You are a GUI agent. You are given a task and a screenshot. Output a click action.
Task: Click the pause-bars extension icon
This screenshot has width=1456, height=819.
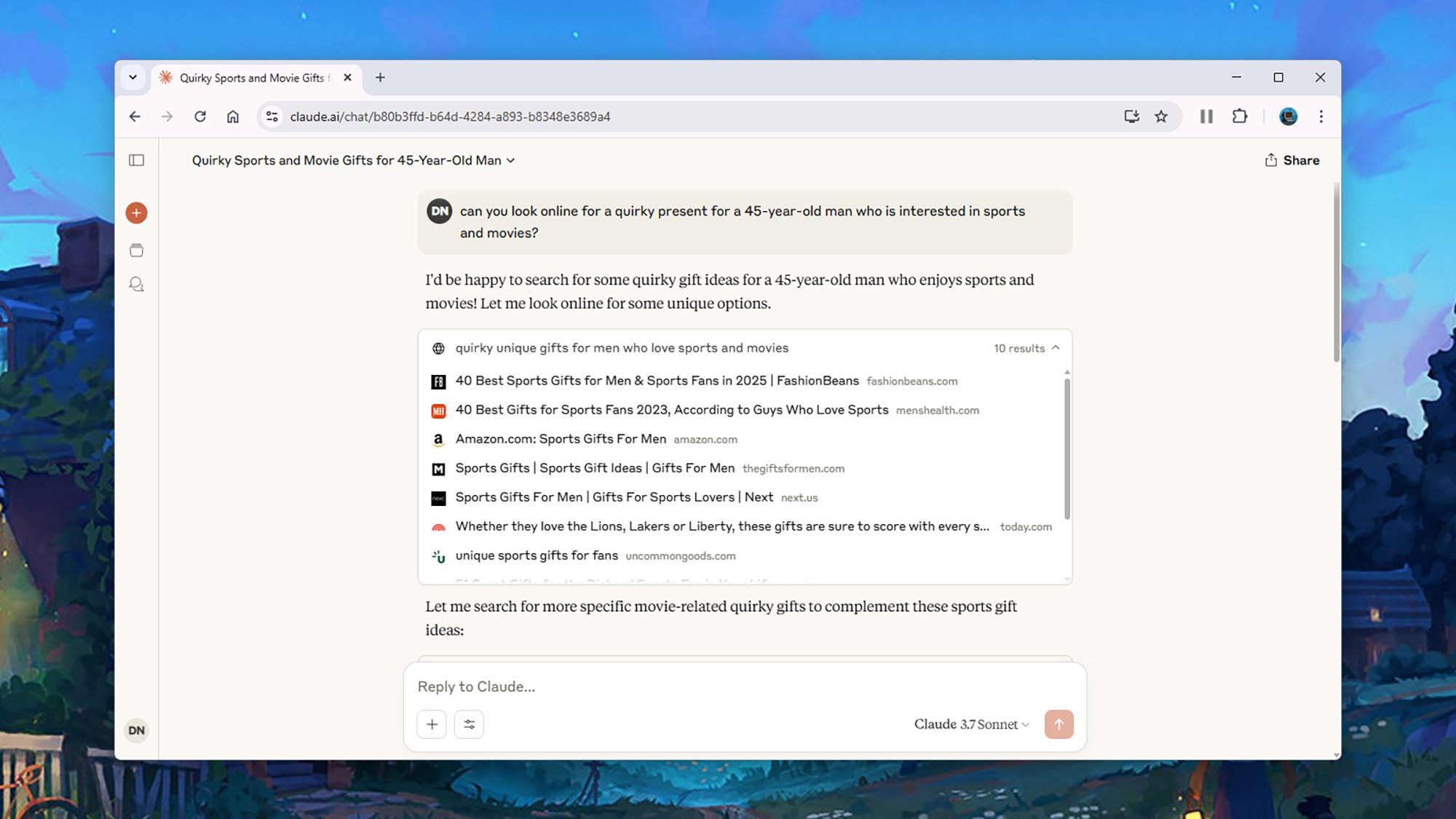(x=1206, y=116)
